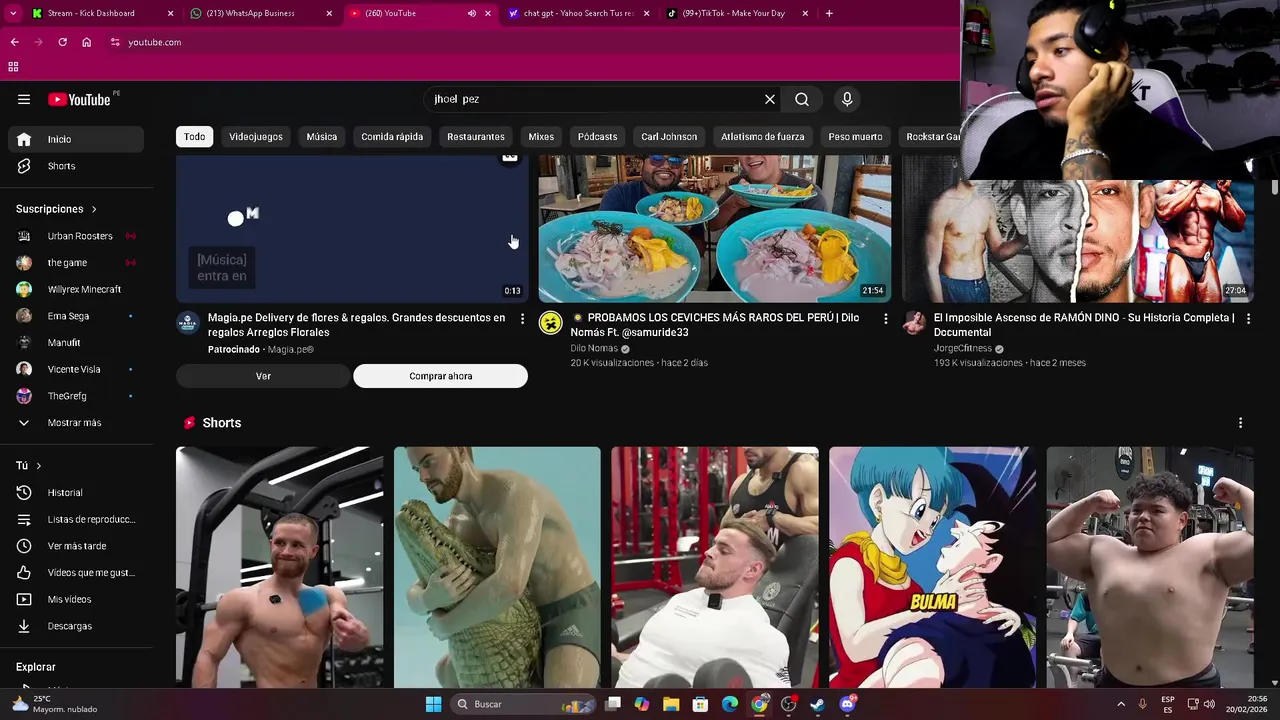Screen dimensions: 1280x720
Task: Open the crocodile Short thumbnail
Action: tap(497, 567)
